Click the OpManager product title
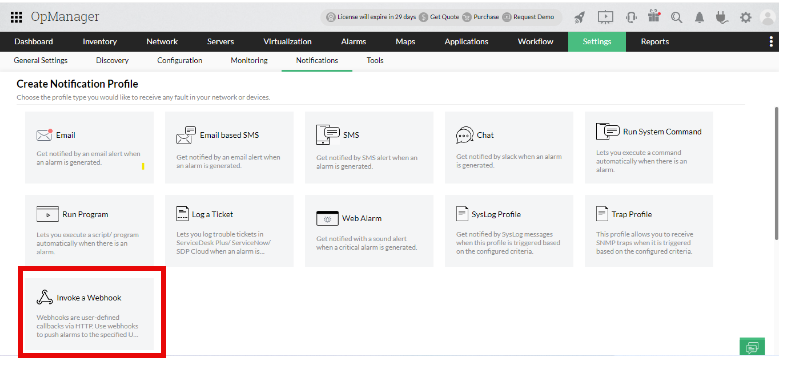 coord(65,17)
